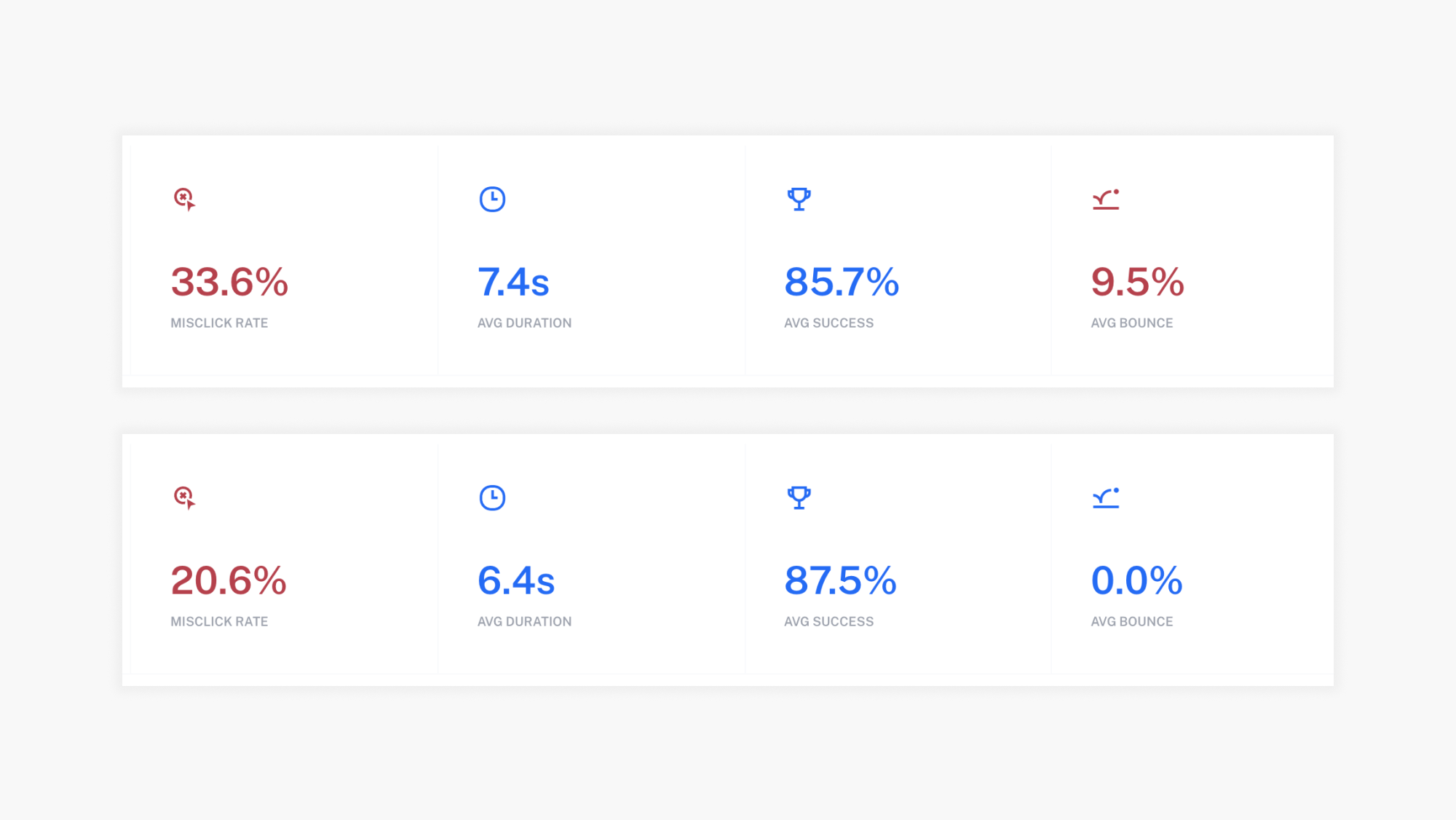Screen dimensions: 1456x820
Task: Select the 85.7% average success value
Action: [x=842, y=282]
